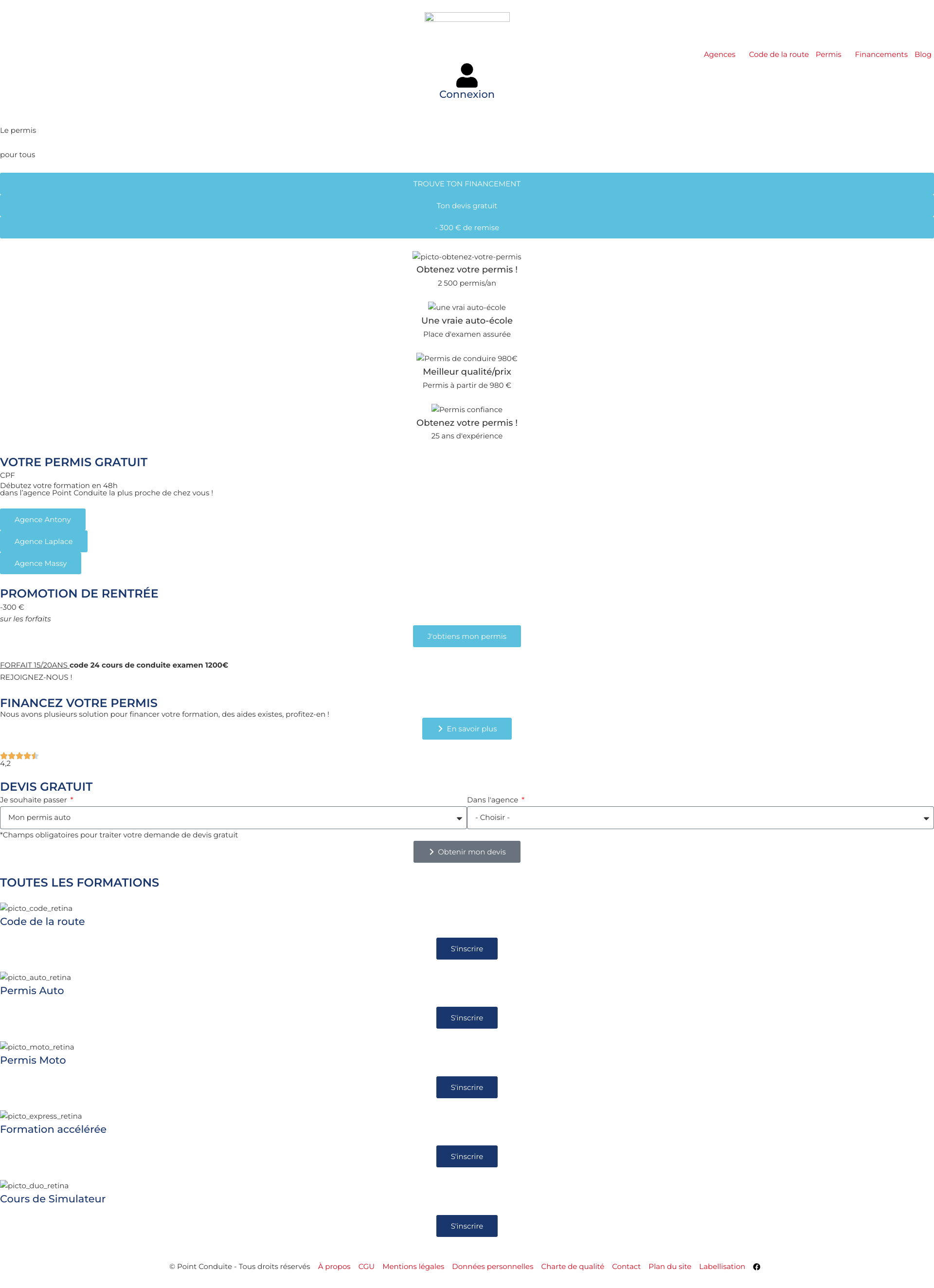Viewport: 934px width, 1288px height.
Task: Click the 'Permis de conduire 980€' image
Action: tap(467, 358)
